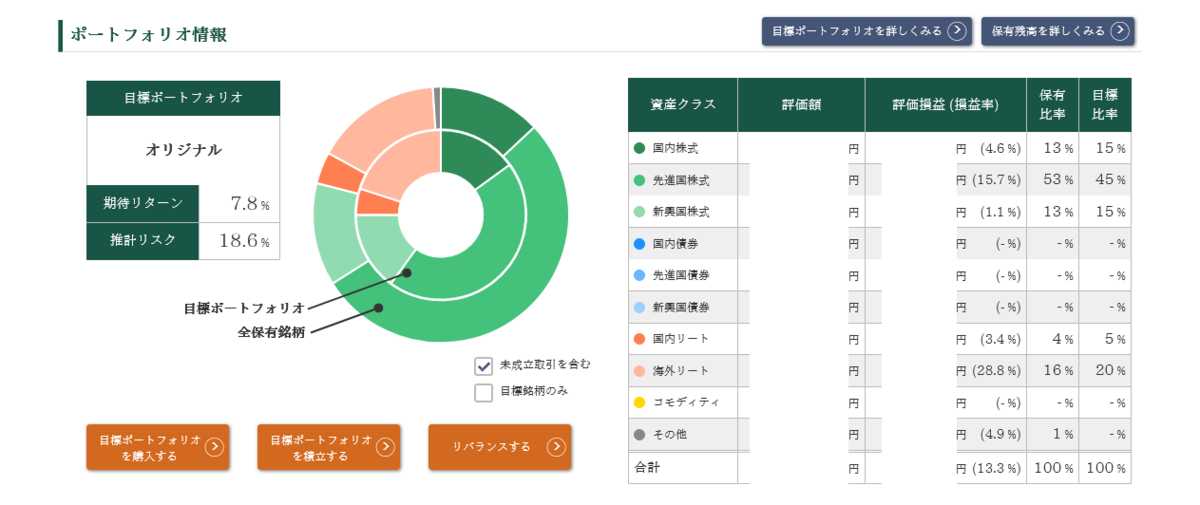Click 国内株式 dark green legend dot
The width and height of the screenshot is (1200, 505).
(639, 148)
